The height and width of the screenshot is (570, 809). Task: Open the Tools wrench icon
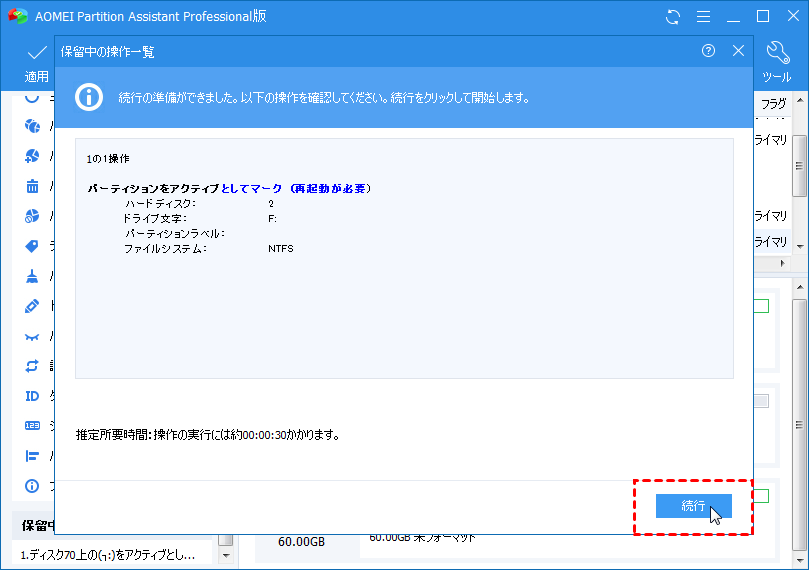[x=778, y=53]
